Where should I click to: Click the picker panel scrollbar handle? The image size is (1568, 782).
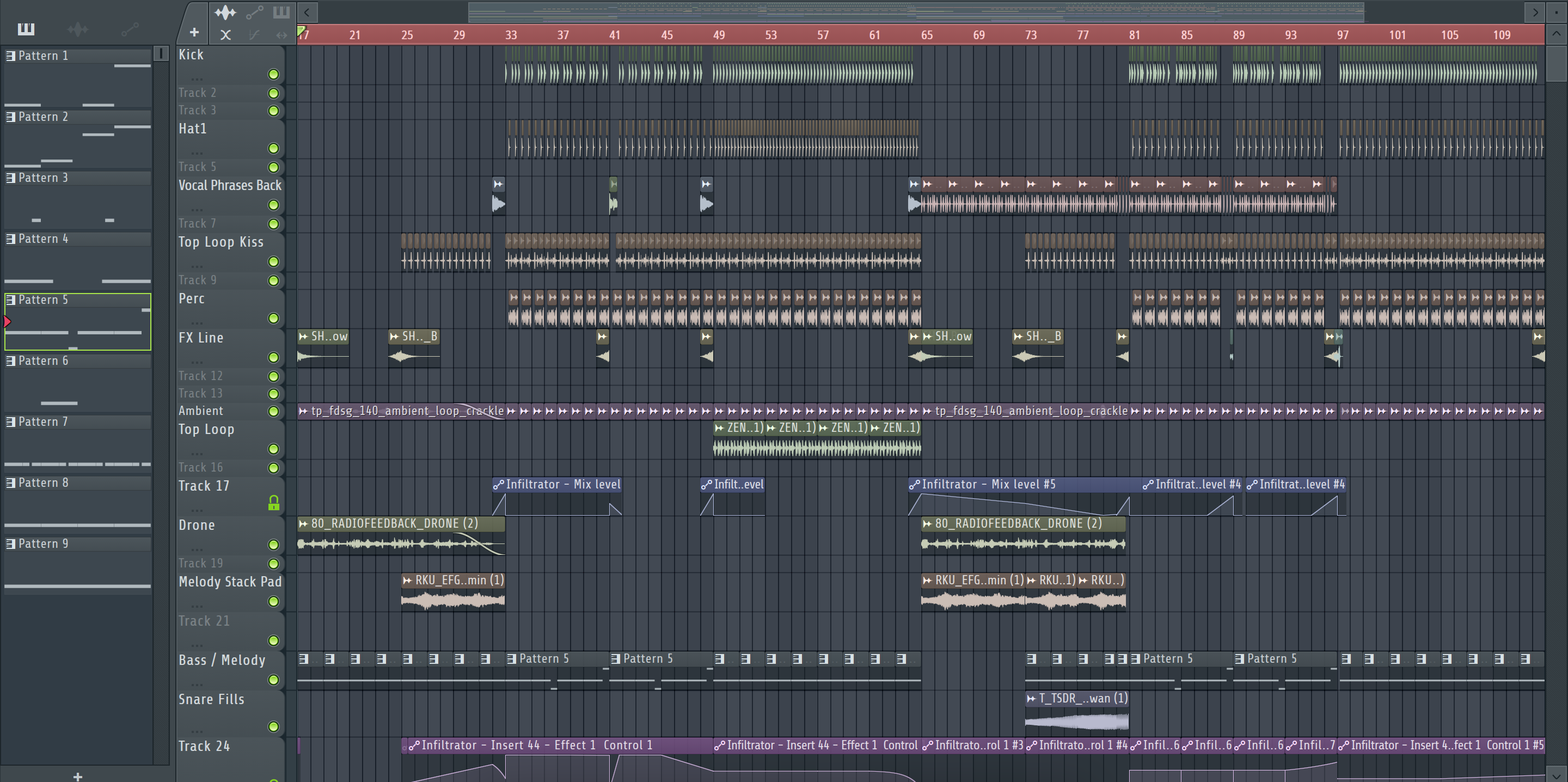(161, 53)
